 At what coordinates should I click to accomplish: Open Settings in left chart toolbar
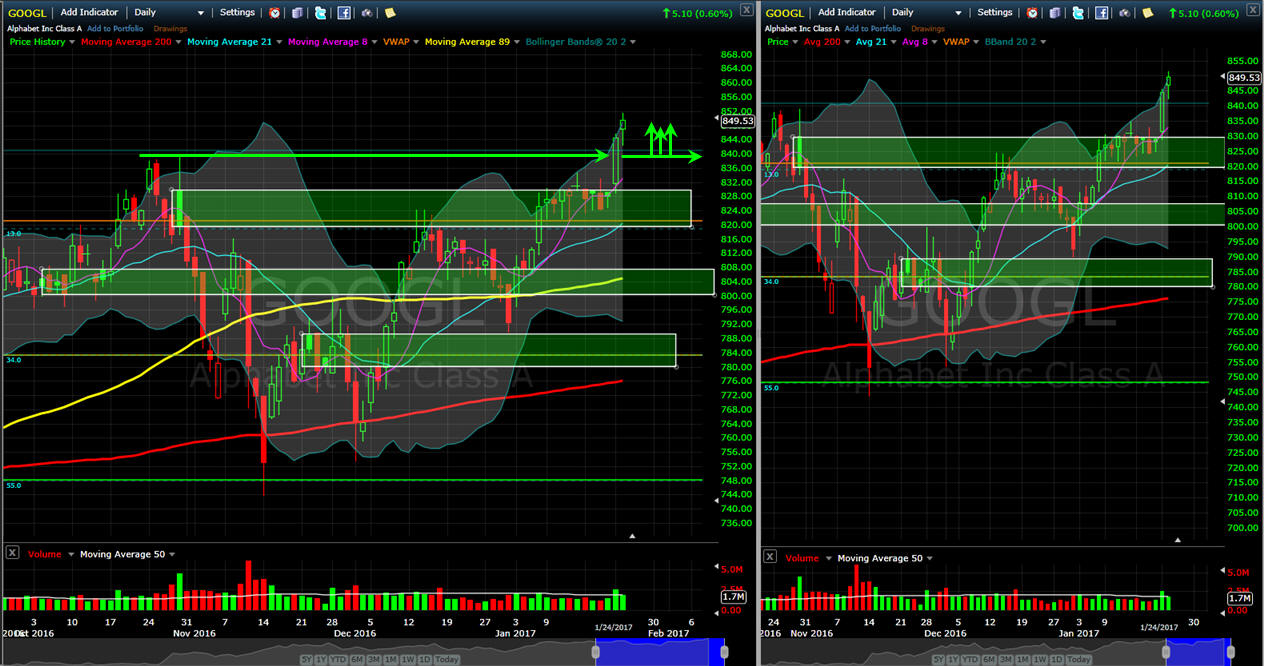tap(237, 13)
